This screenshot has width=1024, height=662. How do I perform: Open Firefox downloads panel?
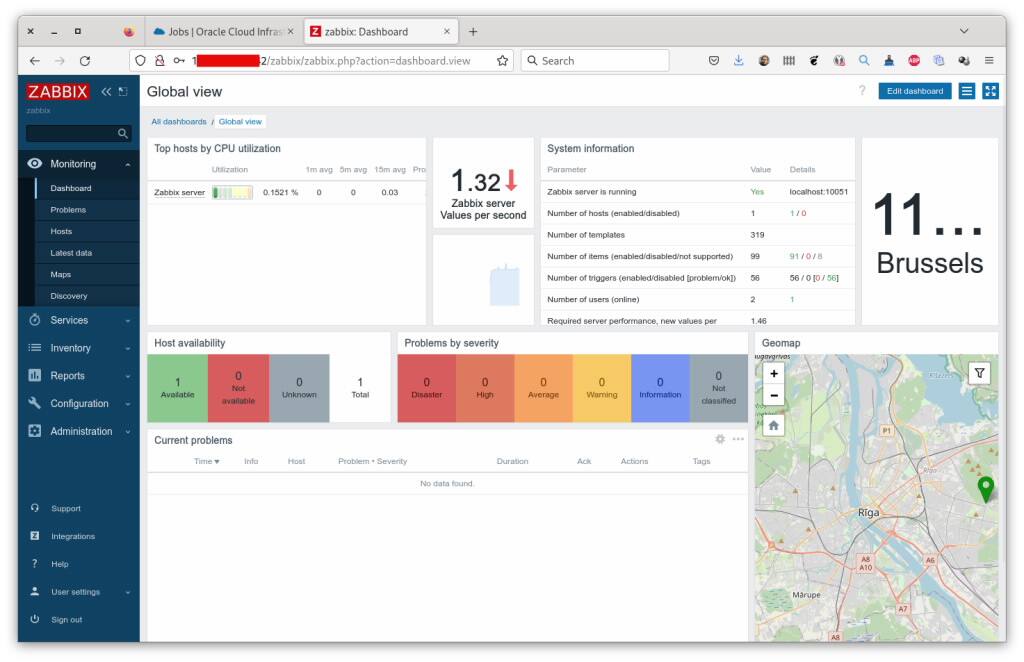pos(739,61)
